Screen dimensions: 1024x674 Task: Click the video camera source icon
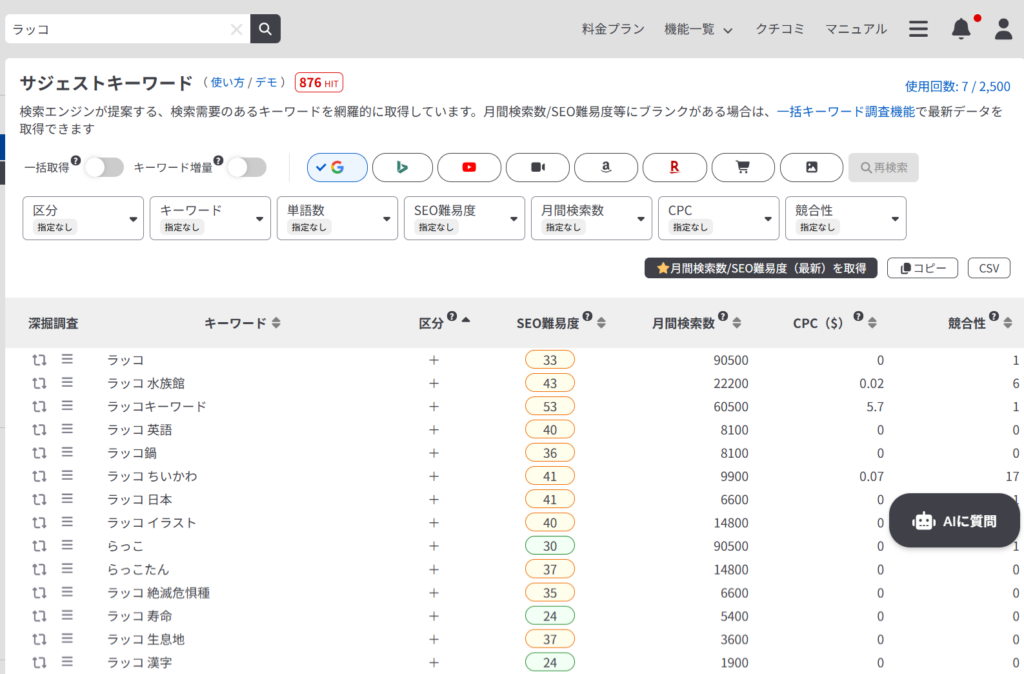537,167
